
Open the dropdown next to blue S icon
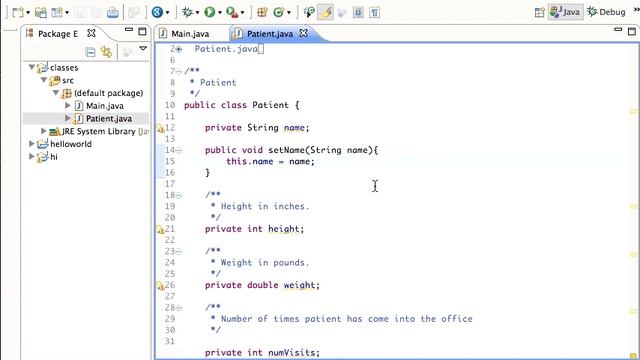click(x=167, y=13)
